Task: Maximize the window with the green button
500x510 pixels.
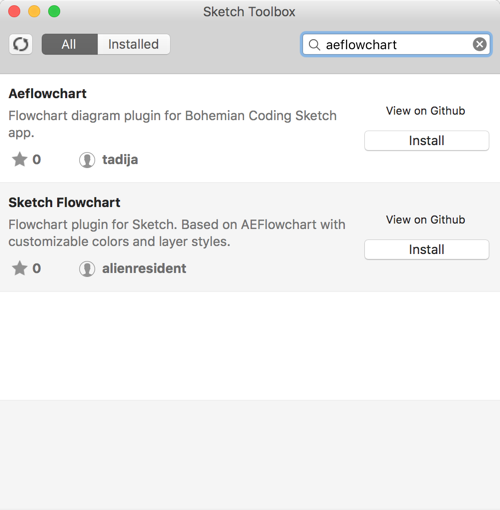Action: tap(54, 11)
